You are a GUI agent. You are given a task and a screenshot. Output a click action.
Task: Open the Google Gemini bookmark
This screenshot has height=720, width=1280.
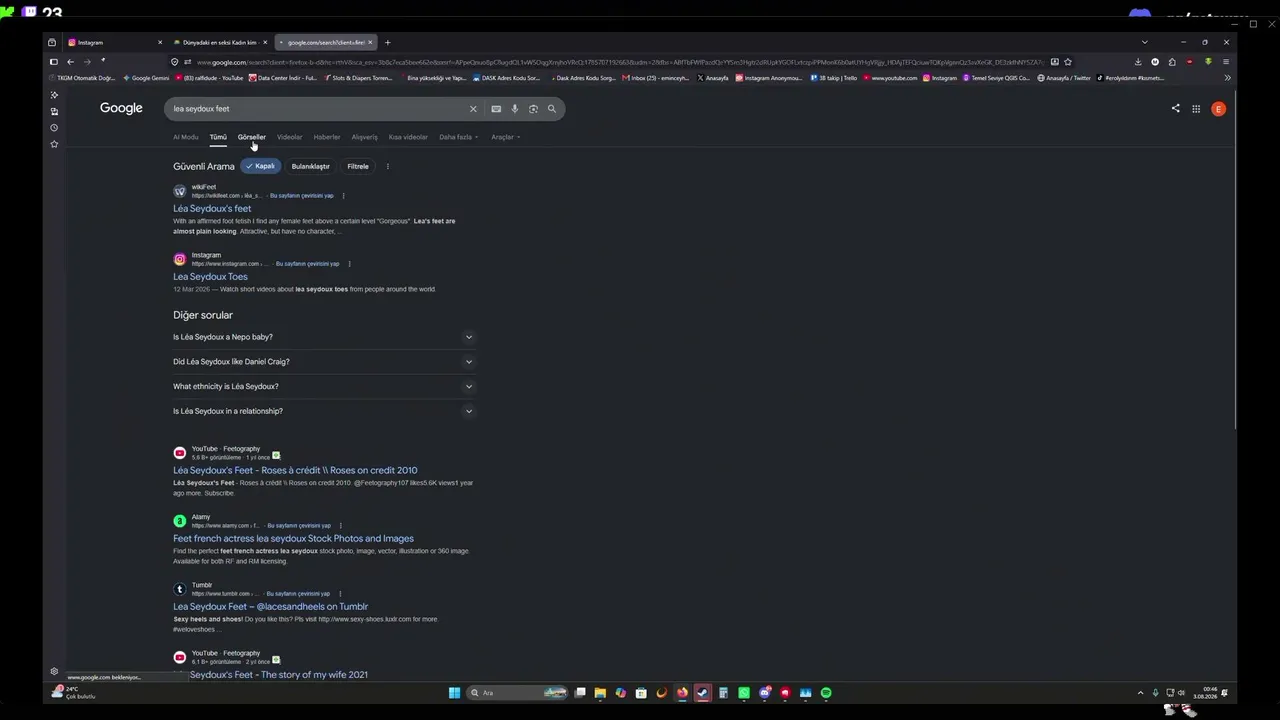click(x=147, y=78)
